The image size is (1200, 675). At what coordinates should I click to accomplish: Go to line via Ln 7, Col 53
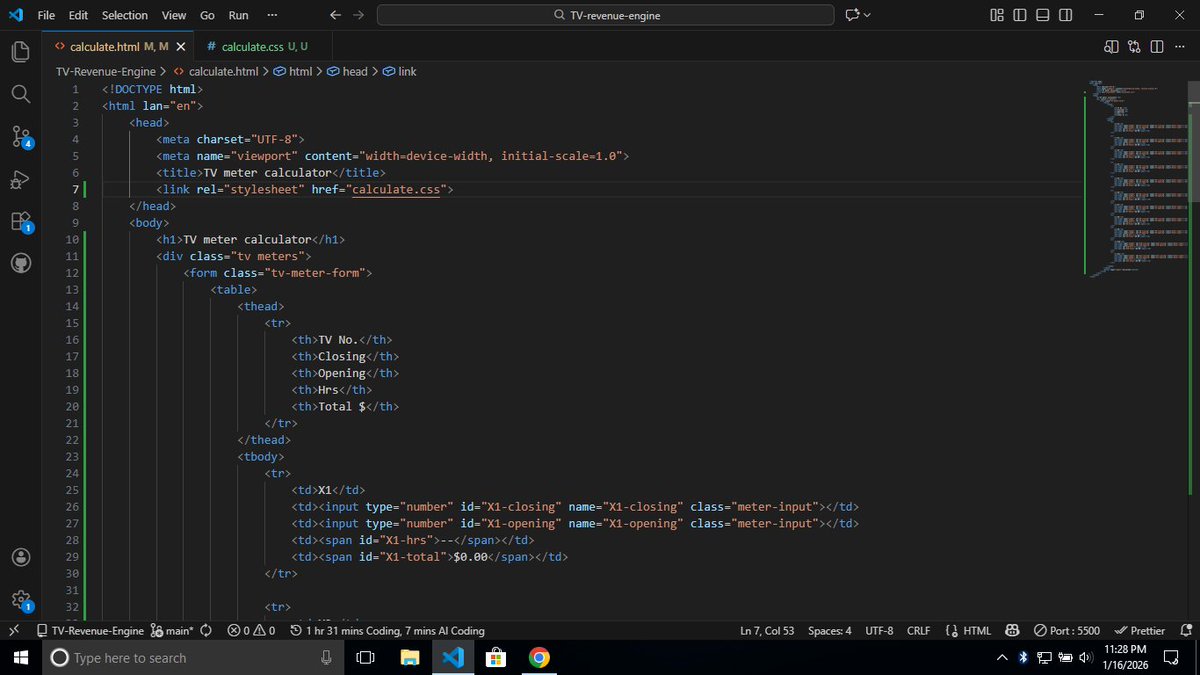[767, 631]
